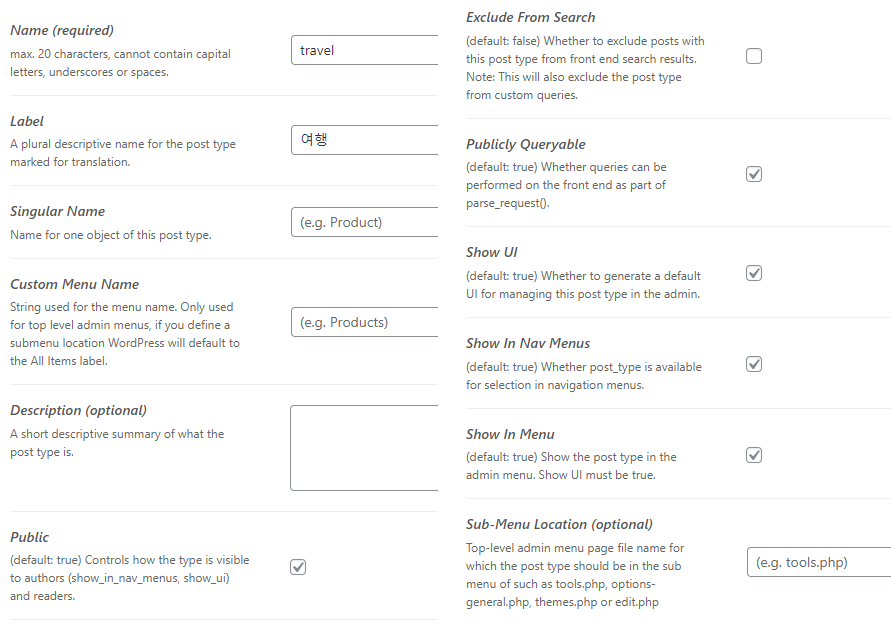Click the 'Singular Name' heading label
The height and width of the screenshot is (634, 891).
tap(57, 211)
